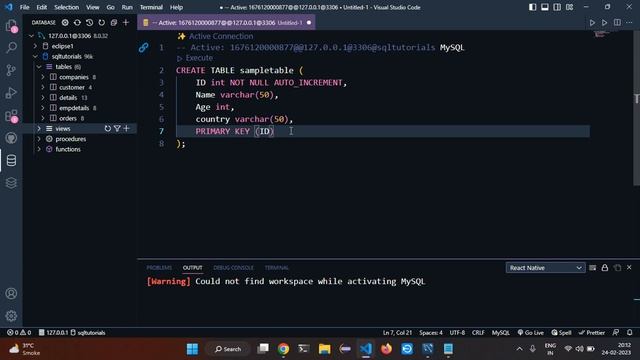Image resolution: width=640 pixels, height=360 pixels.
Task: Switch to the Debug Console tab
Action: pyautogui.click(x=233, y=268)
